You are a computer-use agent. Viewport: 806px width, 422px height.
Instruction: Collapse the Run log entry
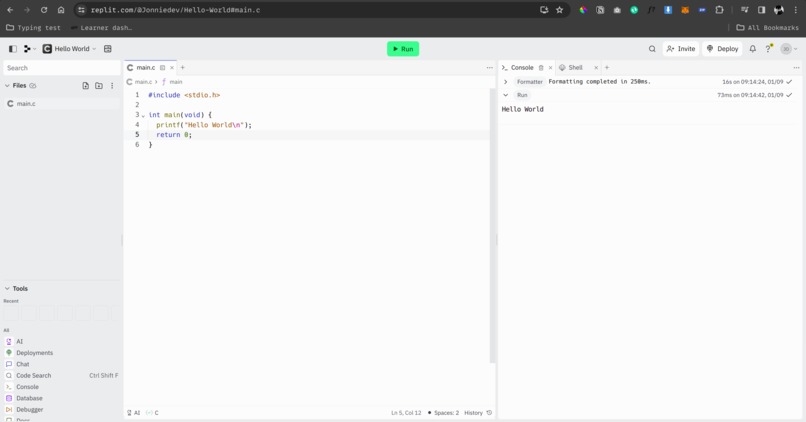tap(505, 95)
